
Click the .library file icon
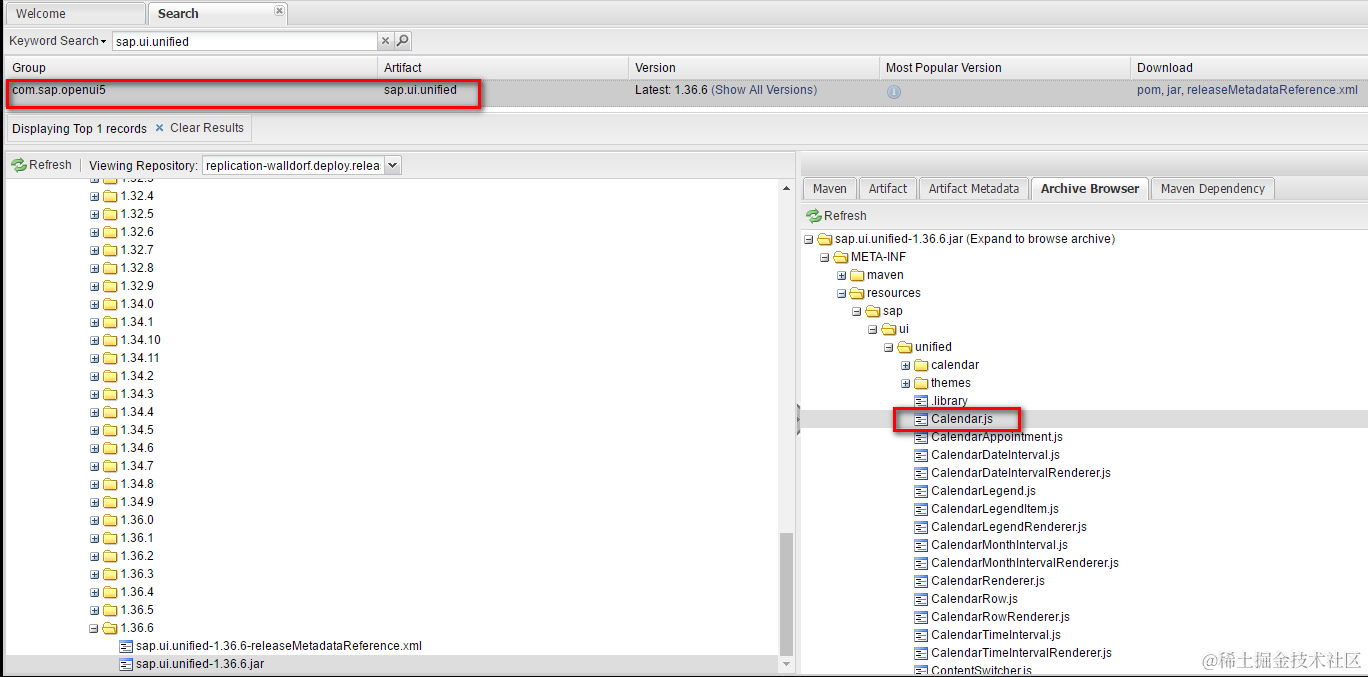tap(921, 401)
